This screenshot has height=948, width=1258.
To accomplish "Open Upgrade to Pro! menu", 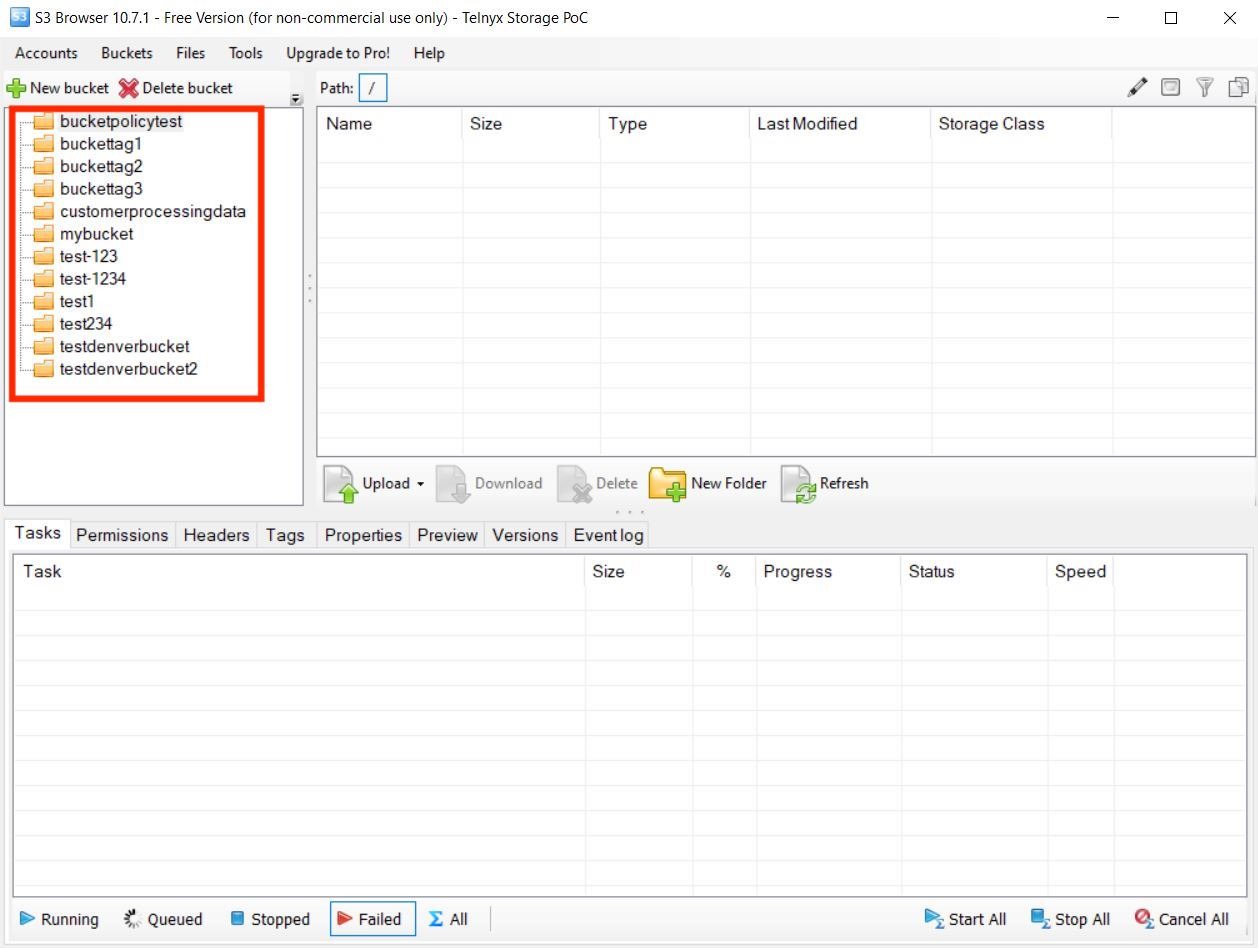I will click(x=338, y=53).
